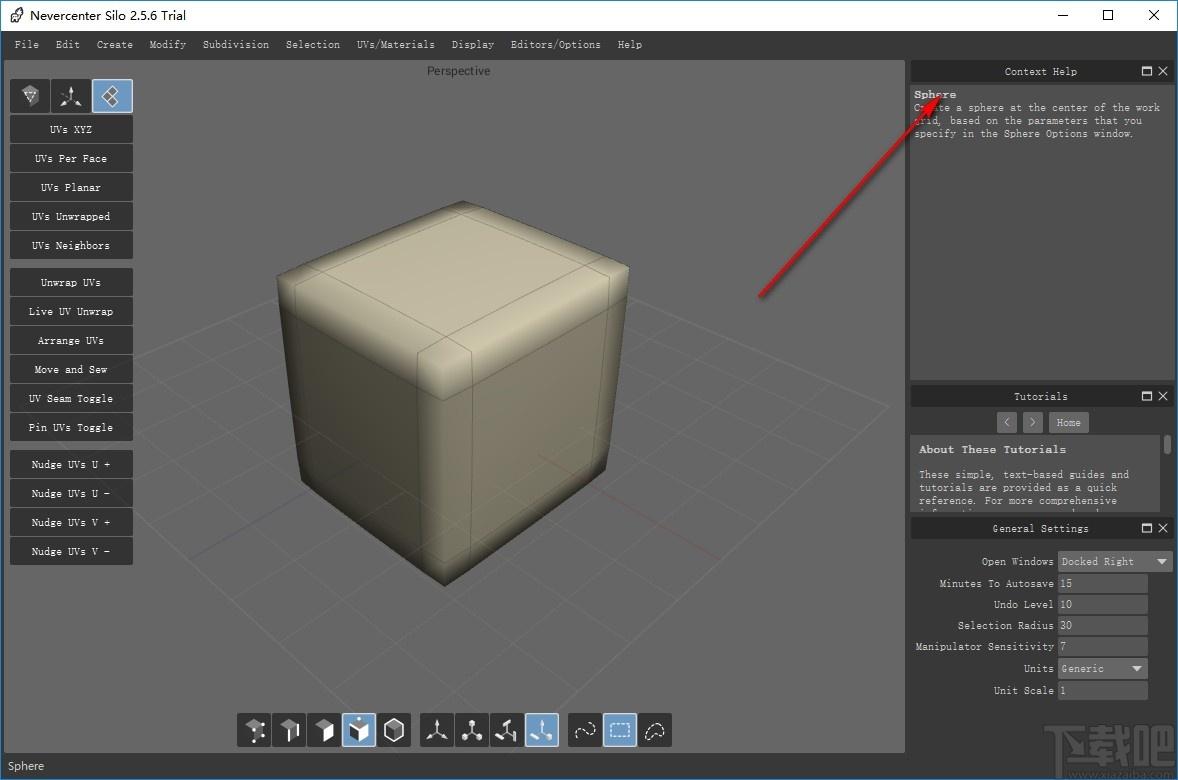
Task: Click the Perspective viewport label
Action: [x=458, y=71]
